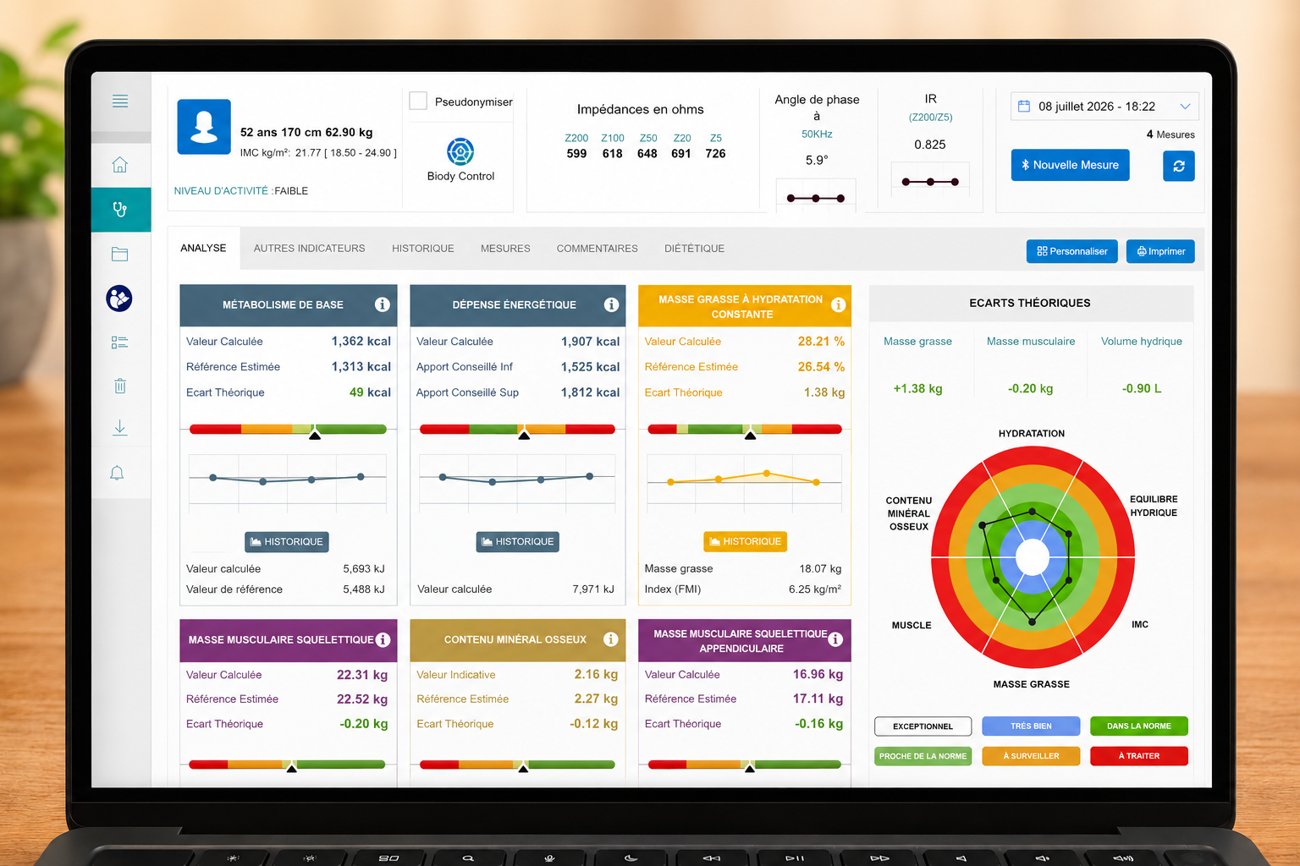This screenshot has height=866, width=1300.
Task: Click the blue refresh icon button
Action: [1179, 166]
